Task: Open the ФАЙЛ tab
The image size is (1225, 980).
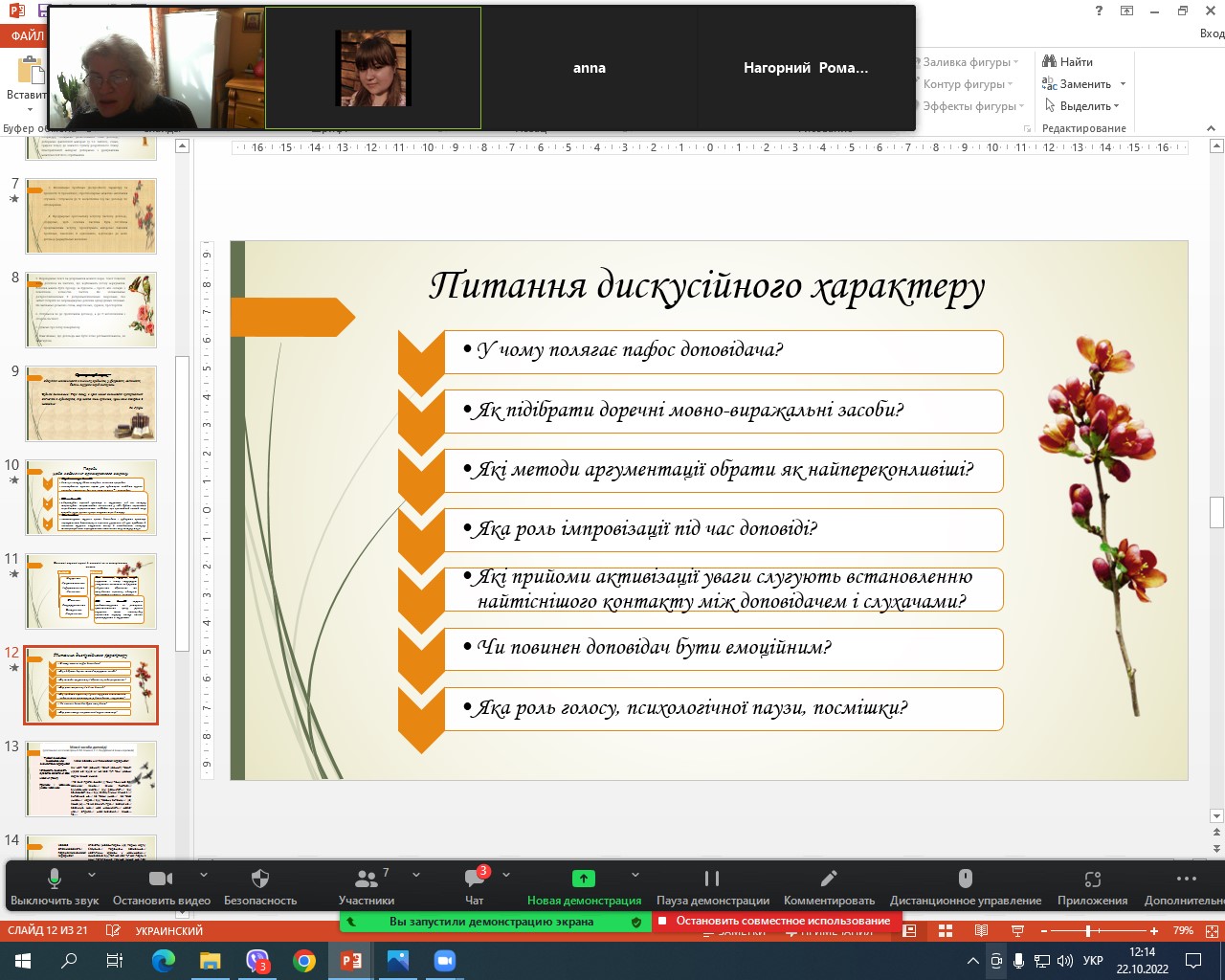Action: [x=27, y=36]
